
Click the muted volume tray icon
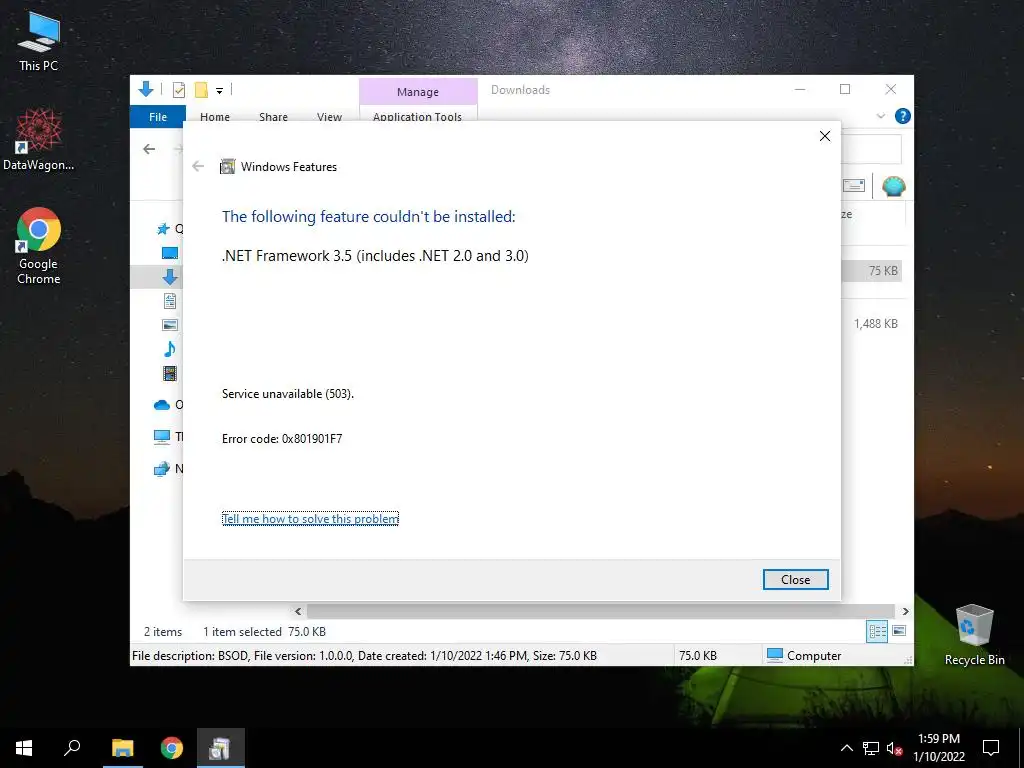tap(894, 748)
